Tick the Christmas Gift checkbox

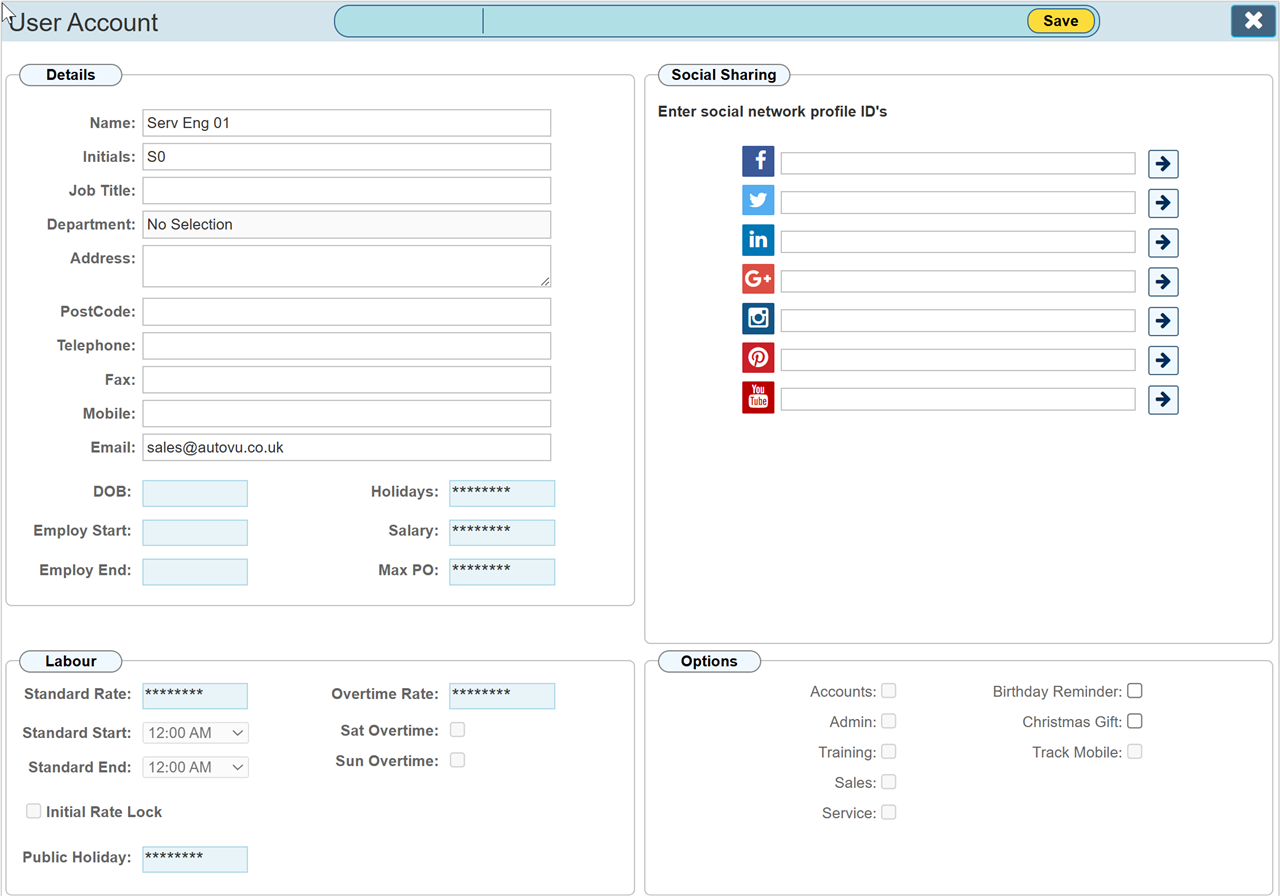(x=1135, y=721)
